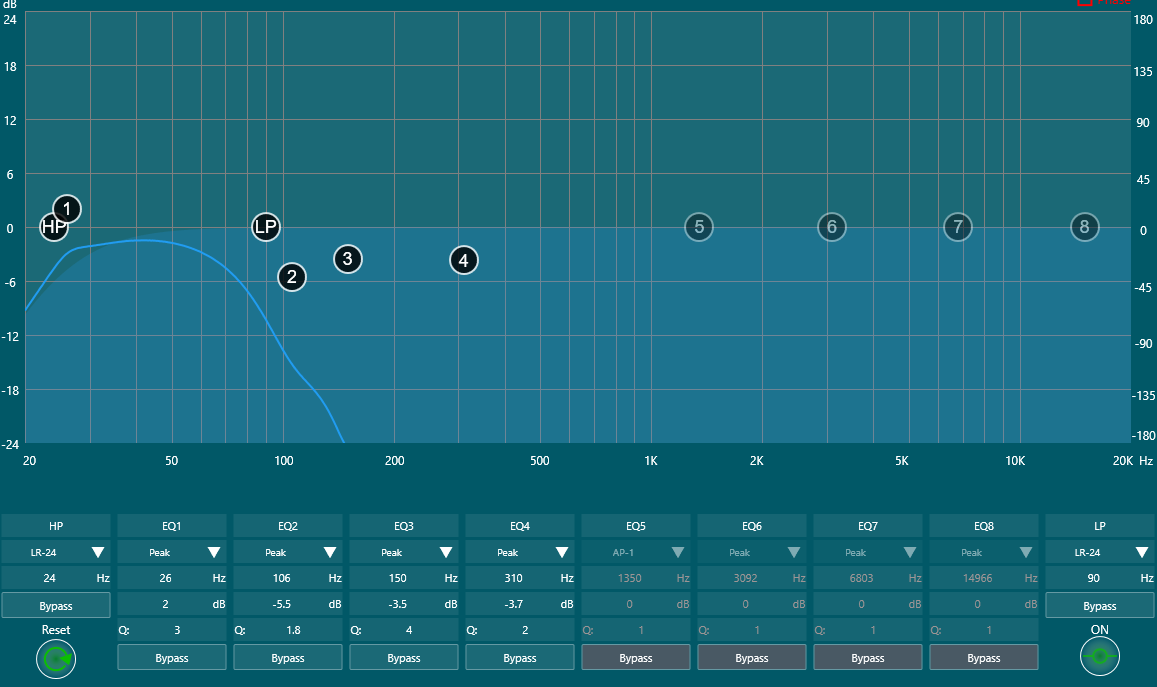
Task: Select the dimmed EQ node 6
Action: 831,227
